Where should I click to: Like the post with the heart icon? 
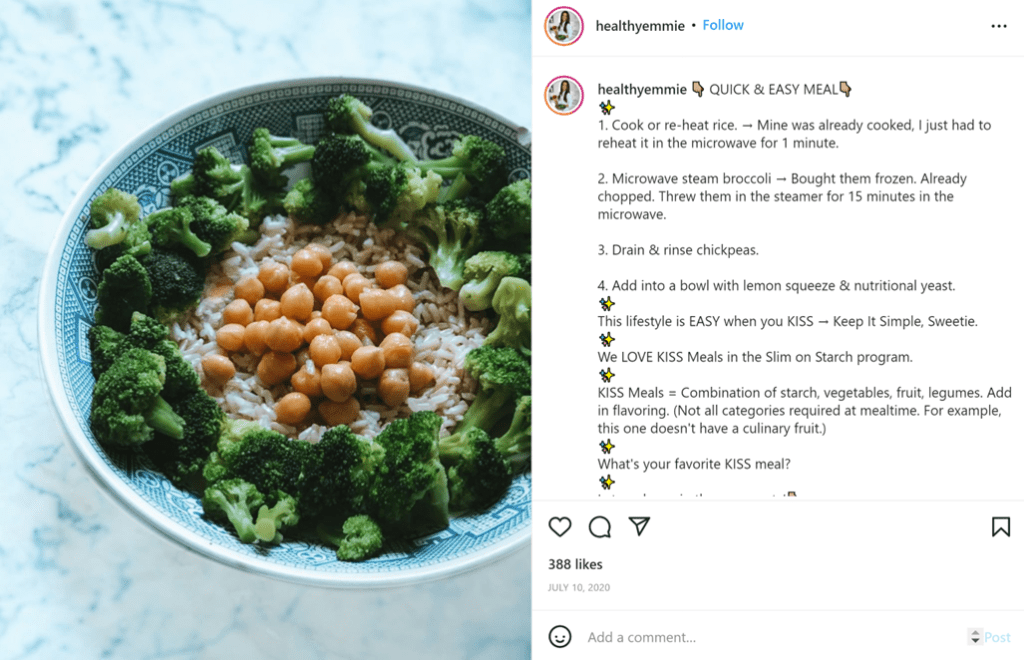[560, 527]
